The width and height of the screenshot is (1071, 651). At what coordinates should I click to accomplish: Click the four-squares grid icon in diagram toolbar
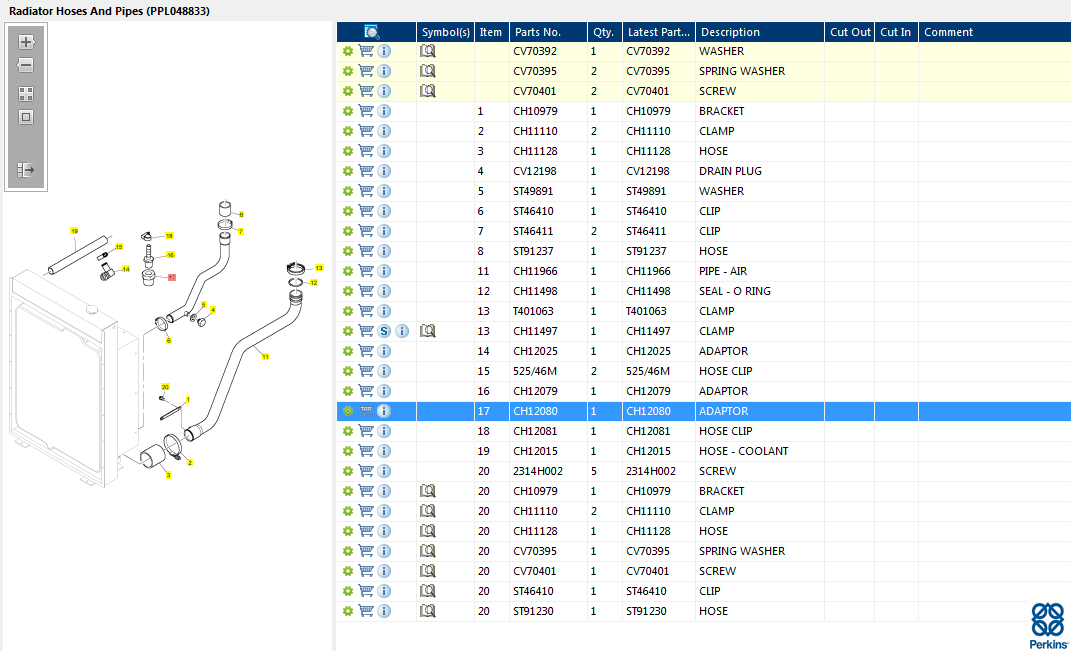tap(26, 94)
